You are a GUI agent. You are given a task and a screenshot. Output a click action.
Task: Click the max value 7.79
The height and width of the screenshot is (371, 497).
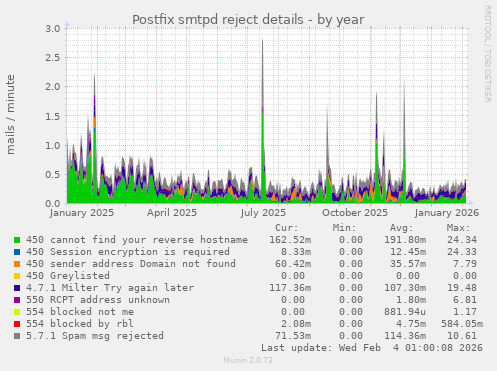click(x=465, y=264)
